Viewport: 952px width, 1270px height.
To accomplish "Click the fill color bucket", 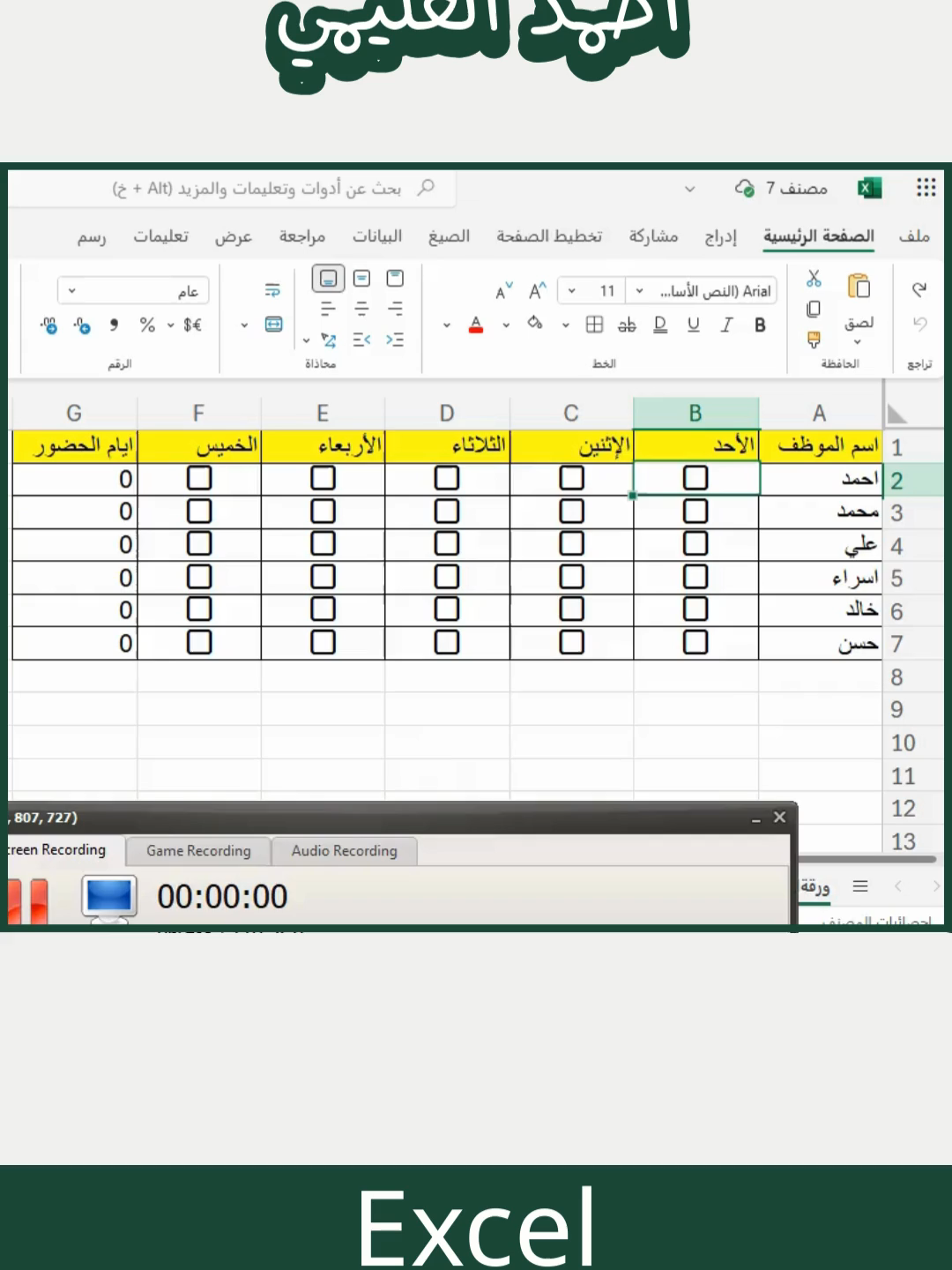I will pyautogui.click(x=534, y=324).
